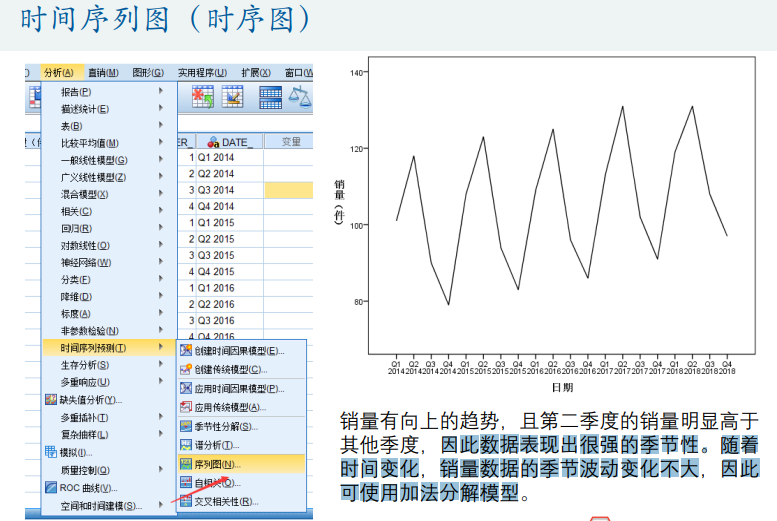
Task: Click the ROC 曲线 icon
Action: point(51,488)
